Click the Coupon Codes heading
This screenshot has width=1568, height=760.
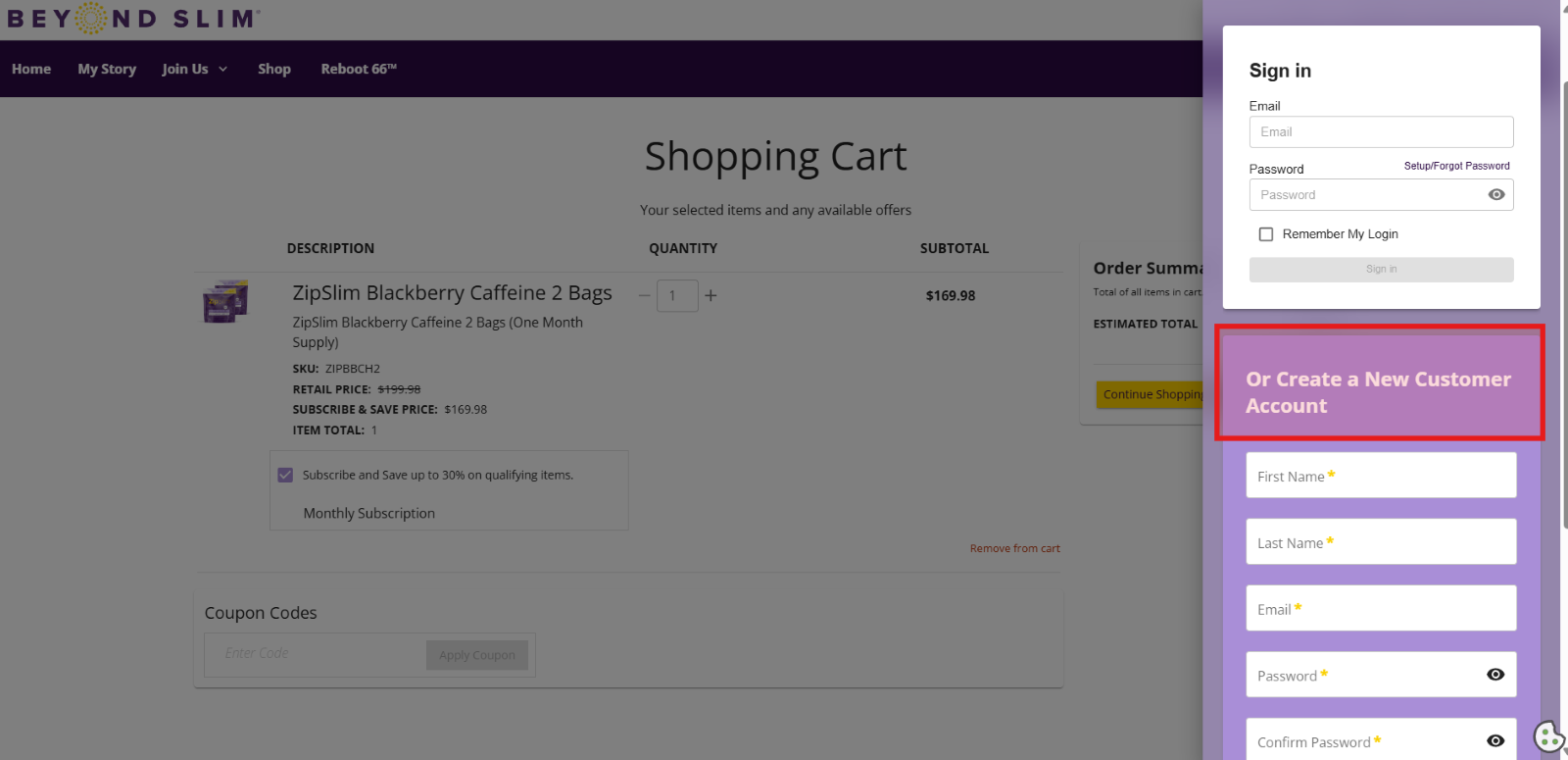[261, 613]
